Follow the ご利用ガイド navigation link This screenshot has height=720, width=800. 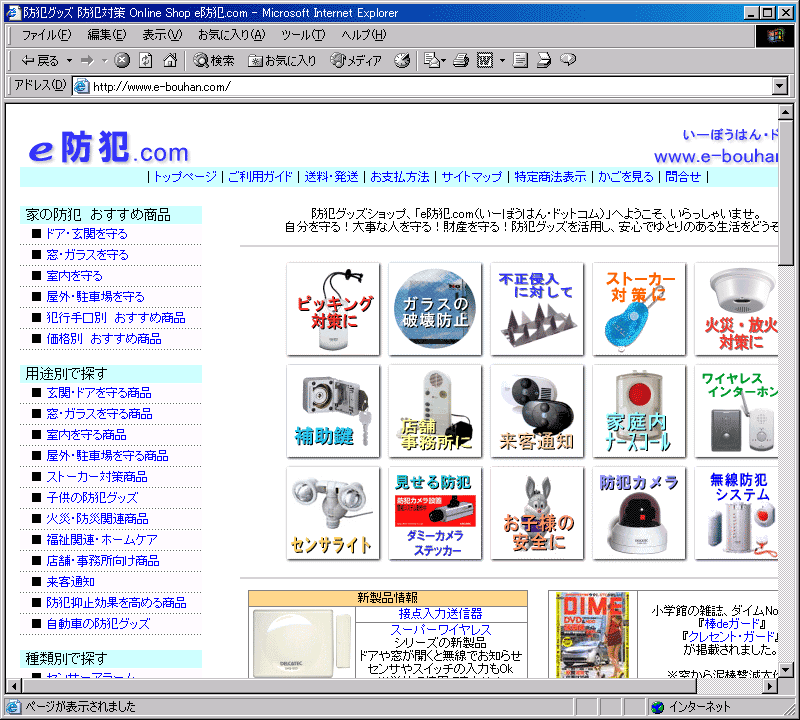pos(260,177)
